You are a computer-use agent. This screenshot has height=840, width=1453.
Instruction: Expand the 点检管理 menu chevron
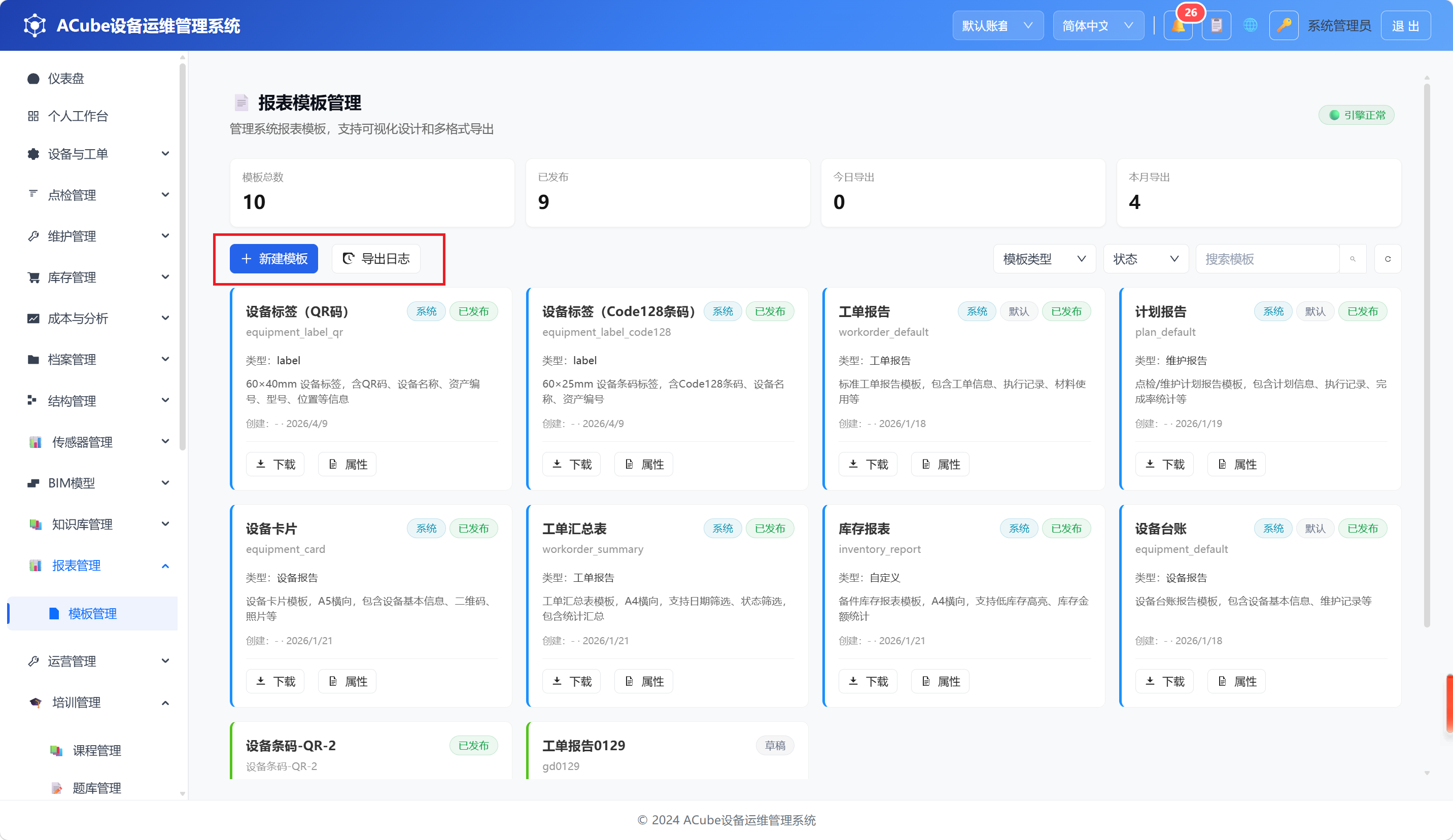pos(165,195)
